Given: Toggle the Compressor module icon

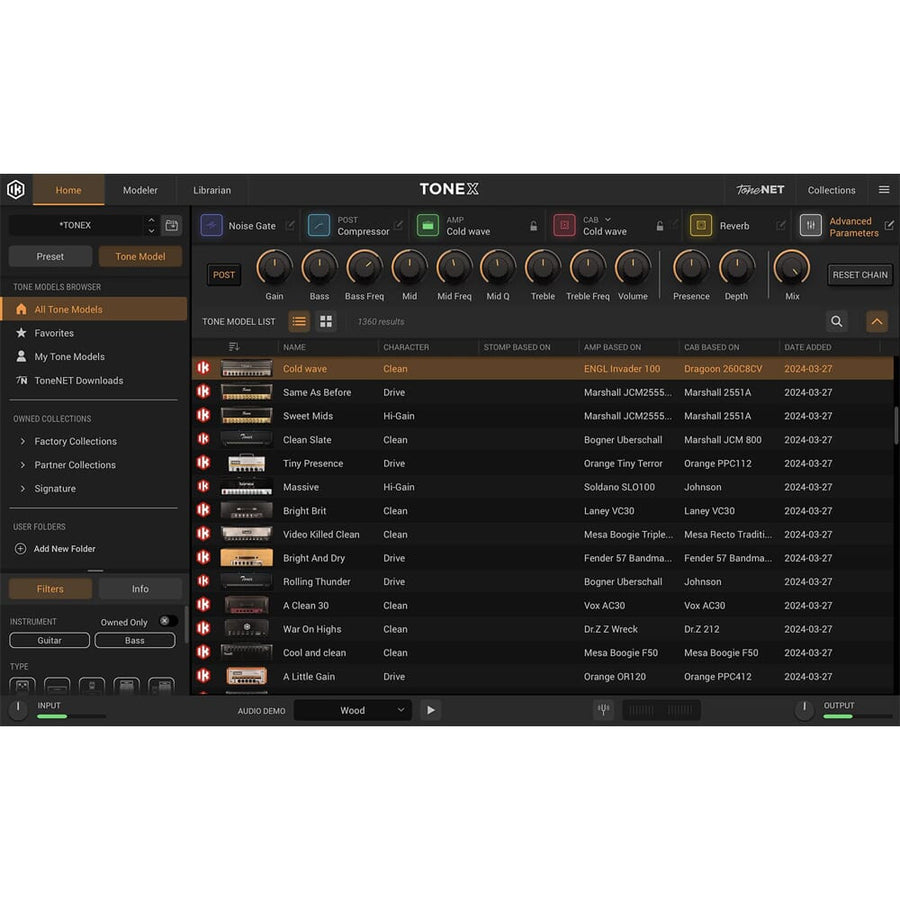Looking at the screenshot, I should [319, 226].
